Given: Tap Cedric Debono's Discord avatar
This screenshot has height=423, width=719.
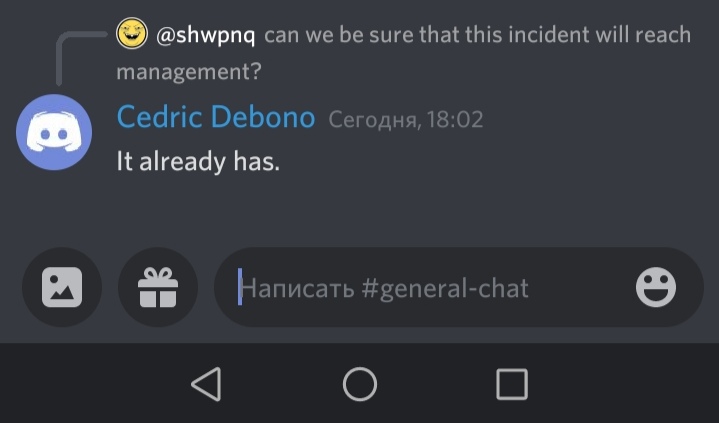Looking at the screenshot, I should (x=54, y=132).
